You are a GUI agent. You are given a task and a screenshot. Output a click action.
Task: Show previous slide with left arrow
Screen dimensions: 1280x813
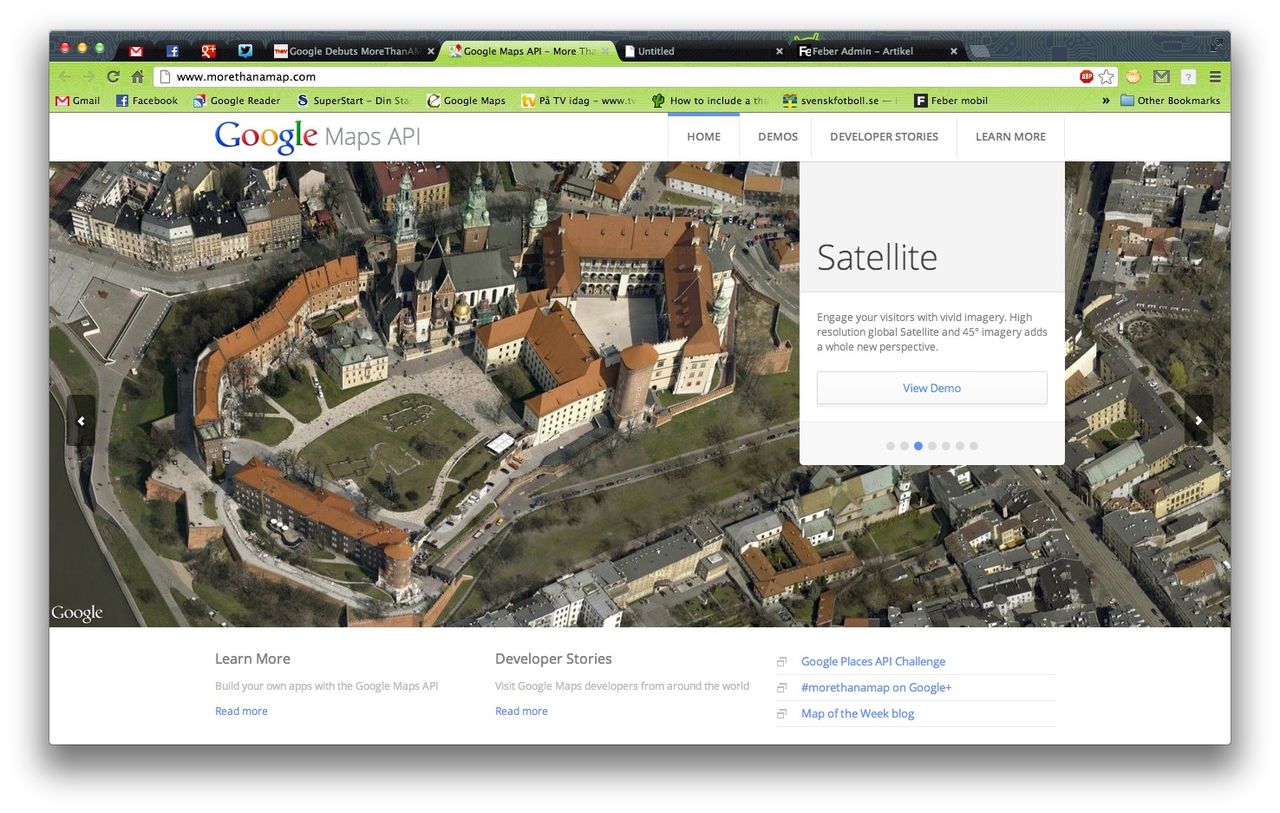pyautogui.click(x=81, y=421)
